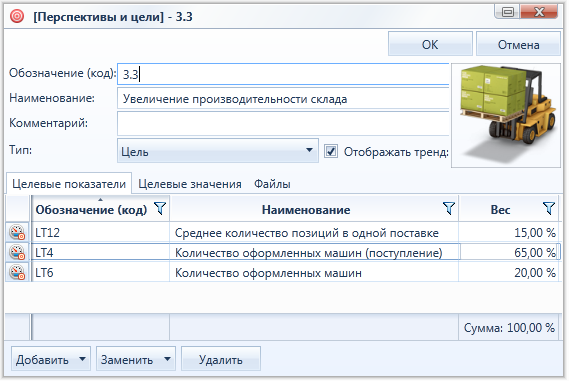Open the Файлы tab
This screenshot has width=569, height=381.
coord(272,184)
